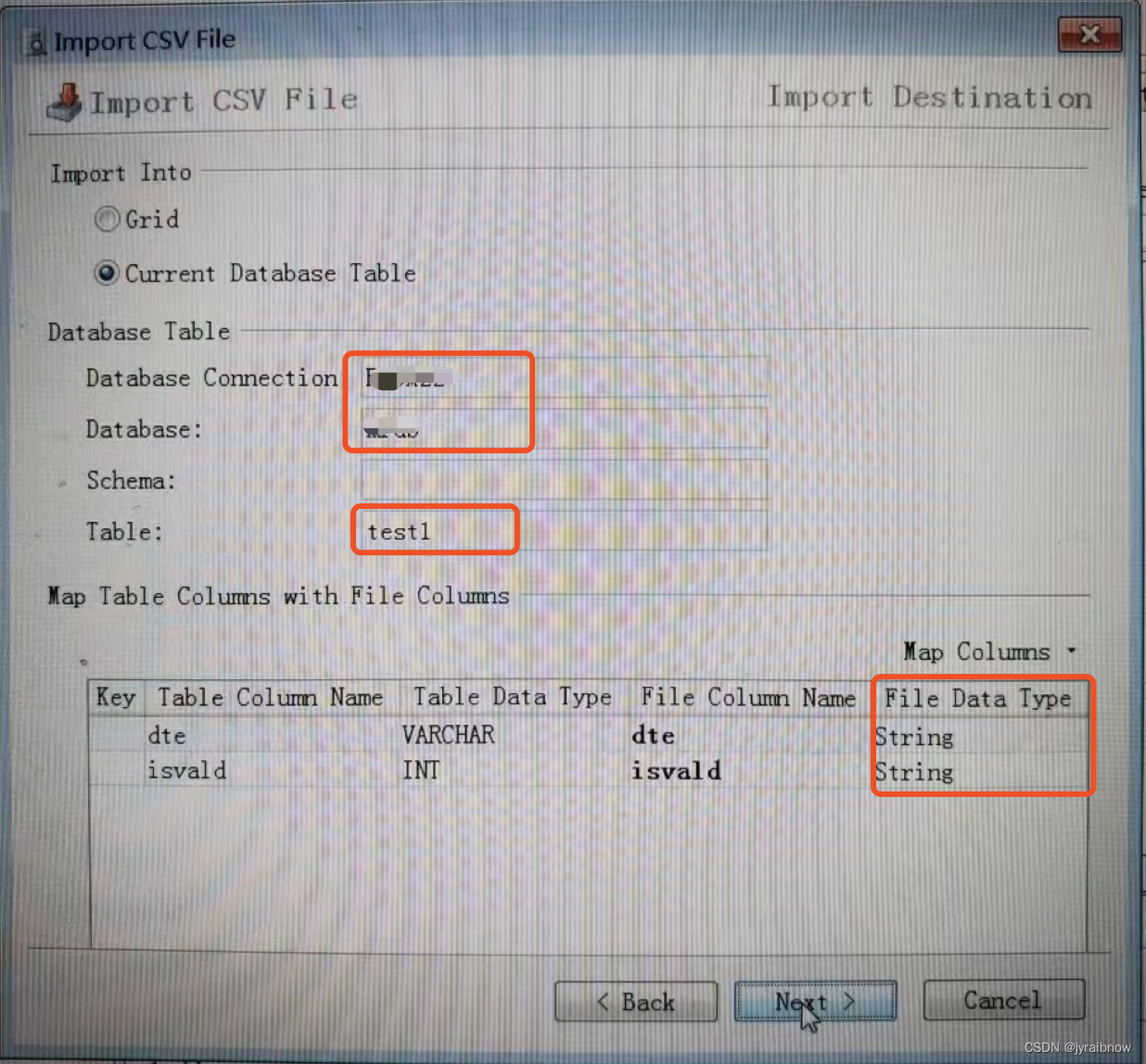This screenshot has width=1146, height=1064.
Task: Open the Map Columns dropdown arrow
Action: coord(1072,651)
